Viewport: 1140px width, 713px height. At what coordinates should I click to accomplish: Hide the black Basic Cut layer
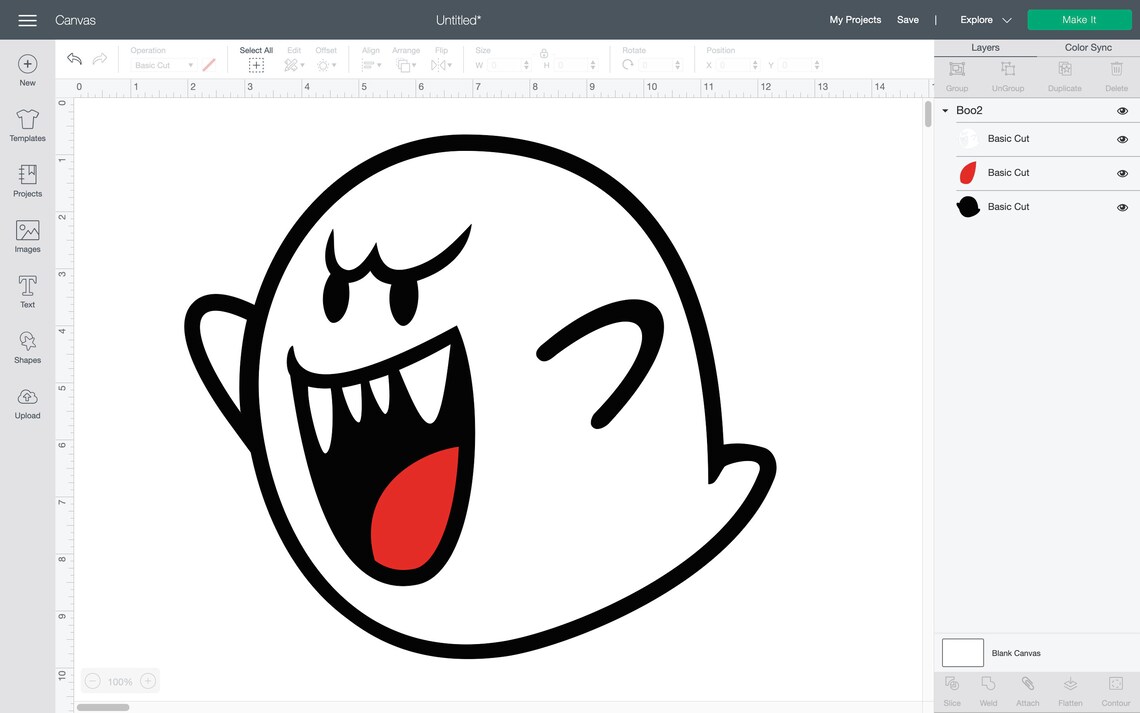[x=1122, y=207]
